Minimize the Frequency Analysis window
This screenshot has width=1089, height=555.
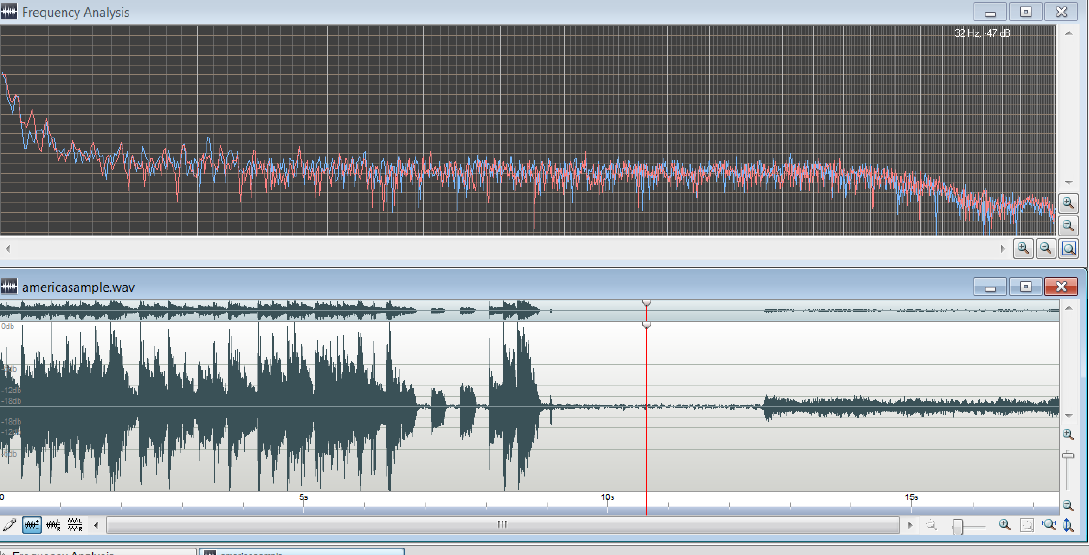click(x=990, y=12)
